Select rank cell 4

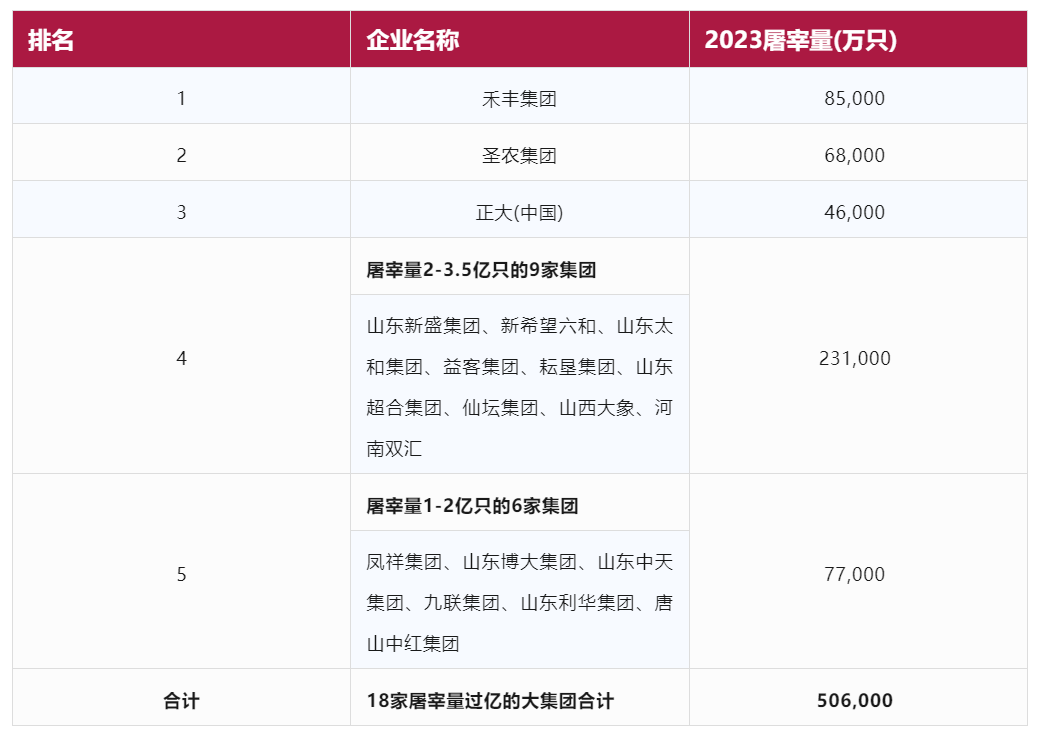(181, 356)
